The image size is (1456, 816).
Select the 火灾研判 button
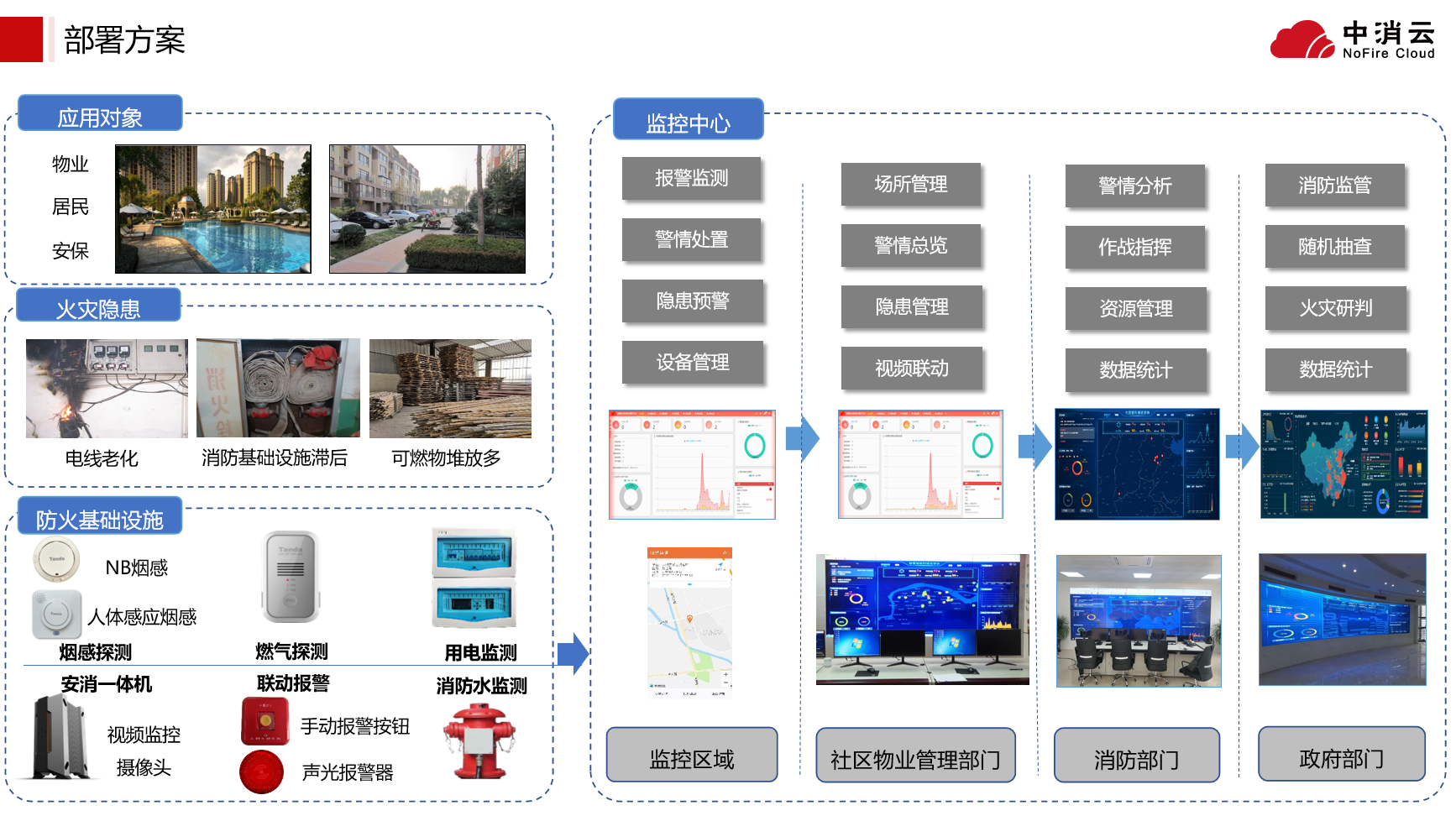[1335, 308]
